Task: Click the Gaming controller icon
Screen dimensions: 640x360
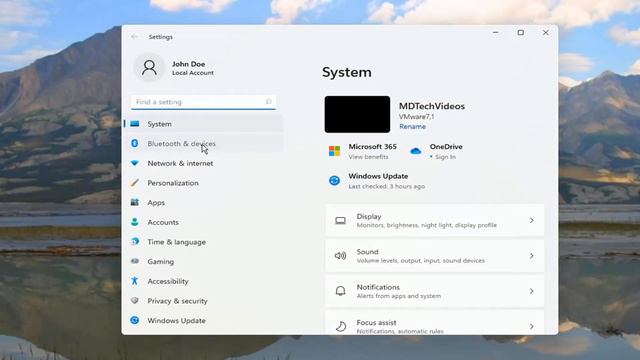Action: 135,261
